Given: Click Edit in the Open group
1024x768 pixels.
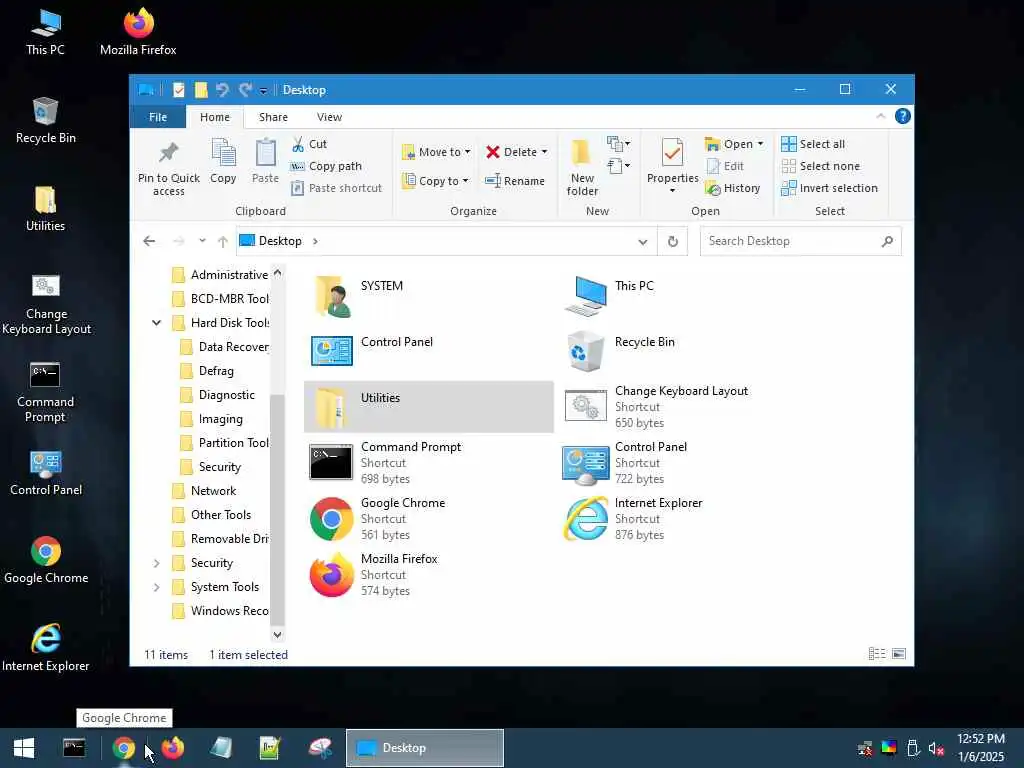Looking at the screenshot, I should point(725,166).
